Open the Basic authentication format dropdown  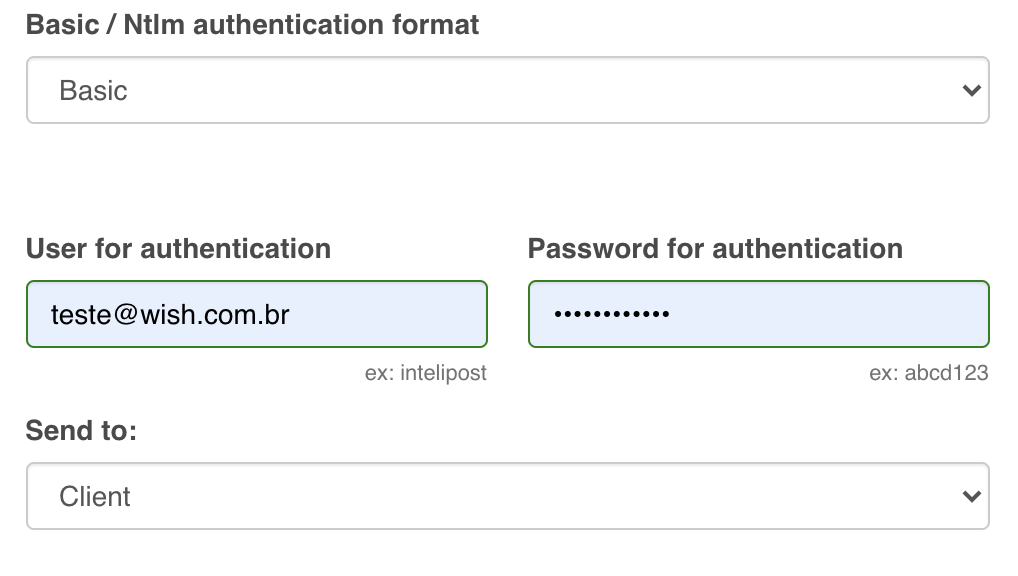(x=507, y=91)
